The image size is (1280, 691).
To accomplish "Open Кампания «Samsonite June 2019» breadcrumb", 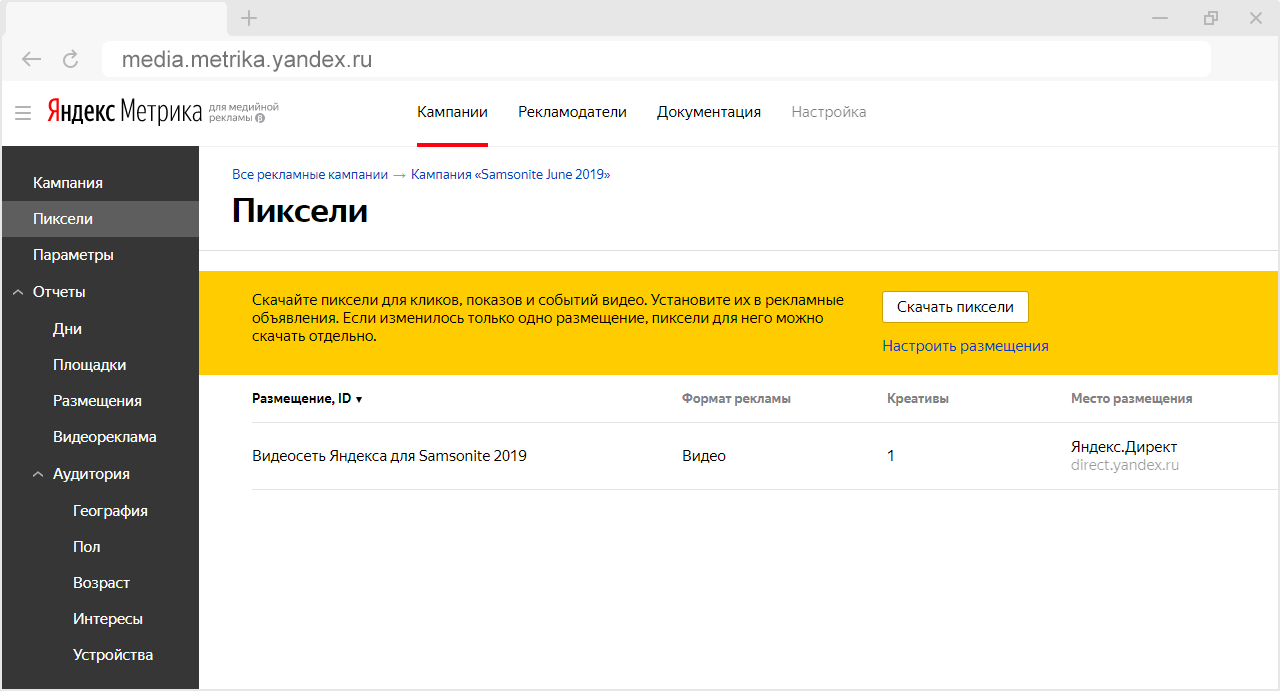I will 510,174.
